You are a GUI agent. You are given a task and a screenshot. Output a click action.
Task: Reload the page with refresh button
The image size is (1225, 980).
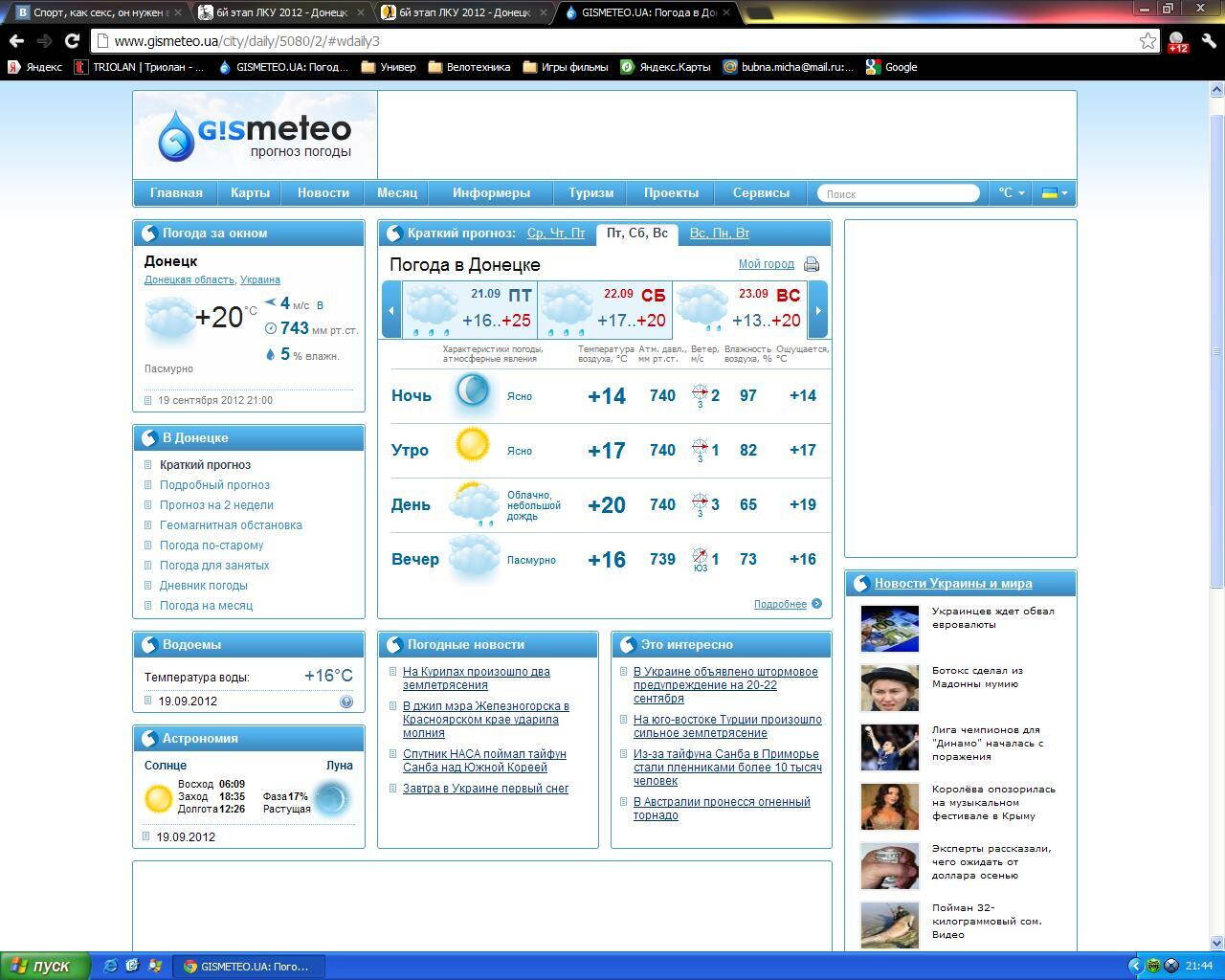(x=72, y=40)
